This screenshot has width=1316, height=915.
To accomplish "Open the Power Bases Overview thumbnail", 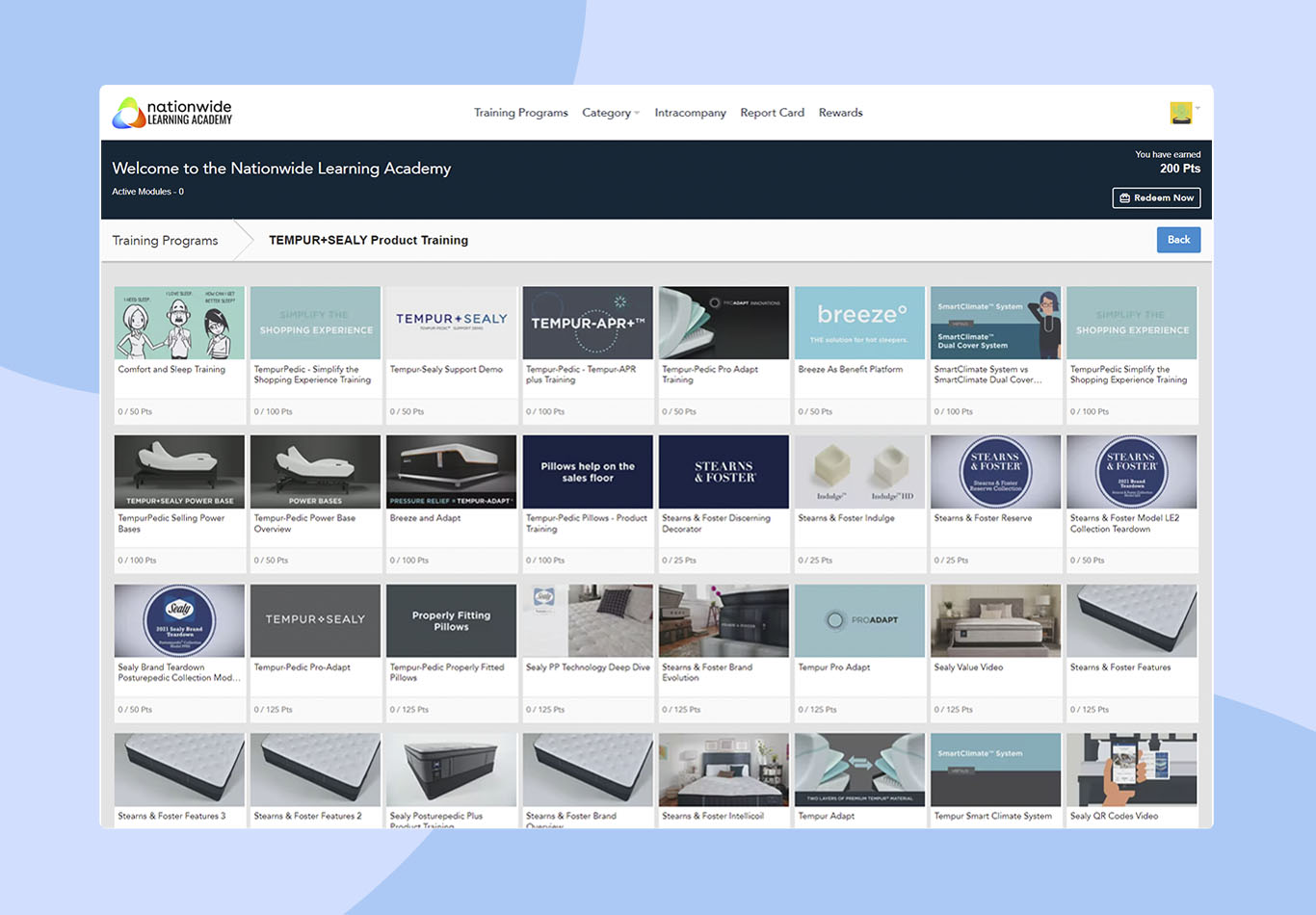I will pyautogui.click(x=315, y=471).
